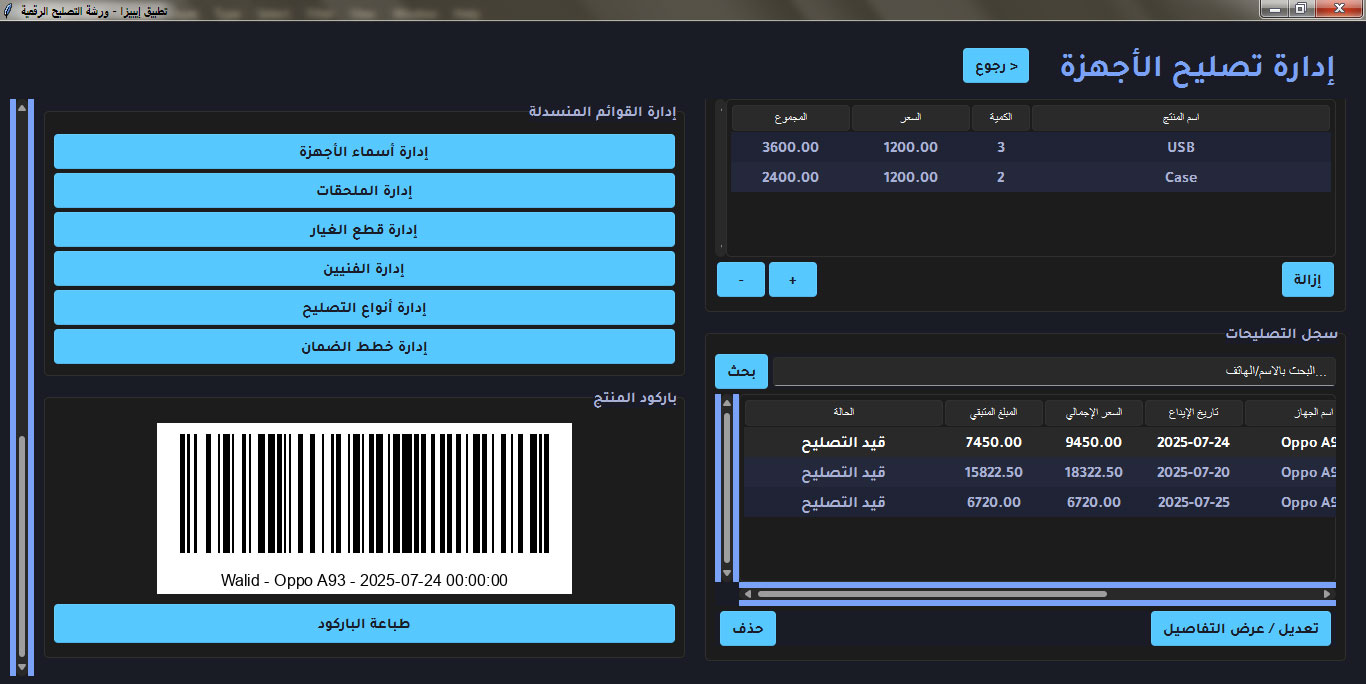Sort by الحالة column header
The width and height of the screenshot is (1366, 684).
pos(844,412)
